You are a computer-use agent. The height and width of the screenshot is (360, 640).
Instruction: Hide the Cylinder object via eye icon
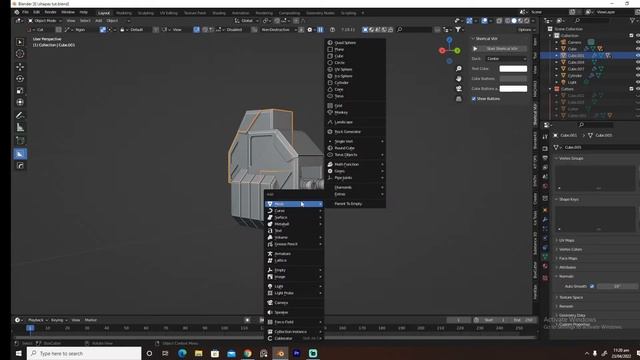638,76
